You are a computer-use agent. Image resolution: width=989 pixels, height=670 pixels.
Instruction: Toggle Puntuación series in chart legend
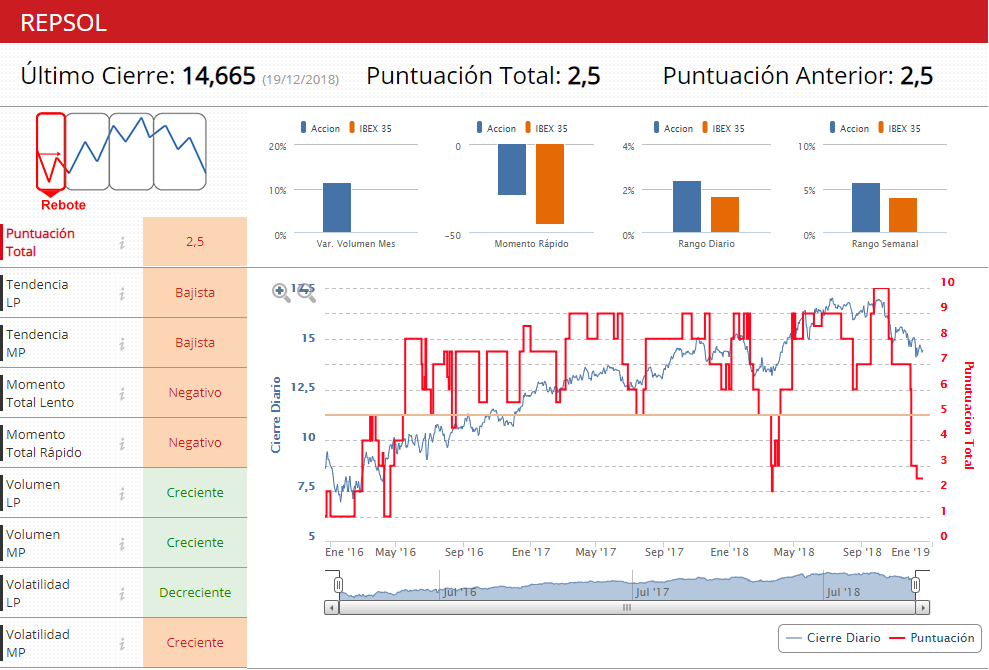click(932, 638)
